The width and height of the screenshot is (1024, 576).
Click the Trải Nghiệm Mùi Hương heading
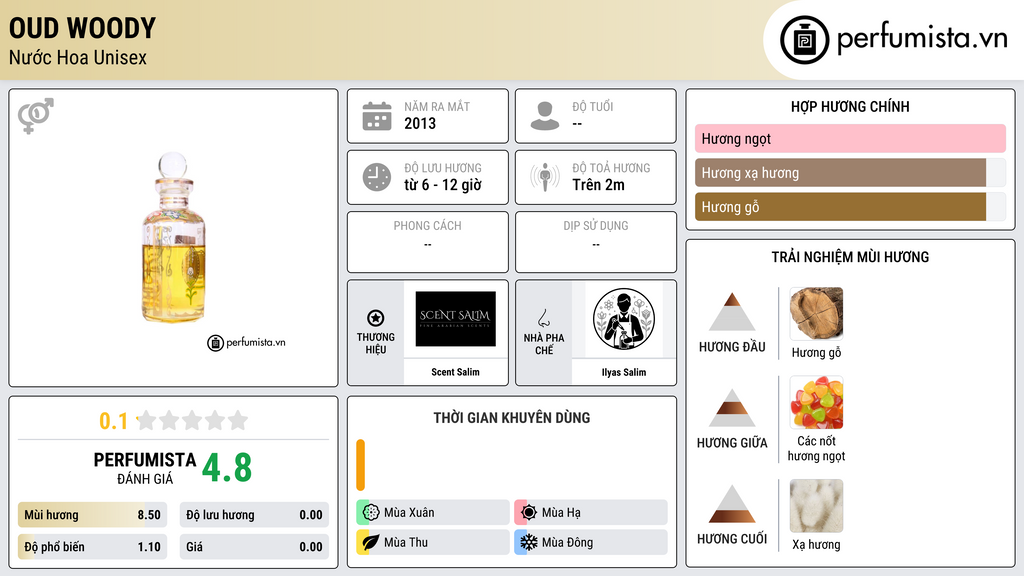coord(850,257)
